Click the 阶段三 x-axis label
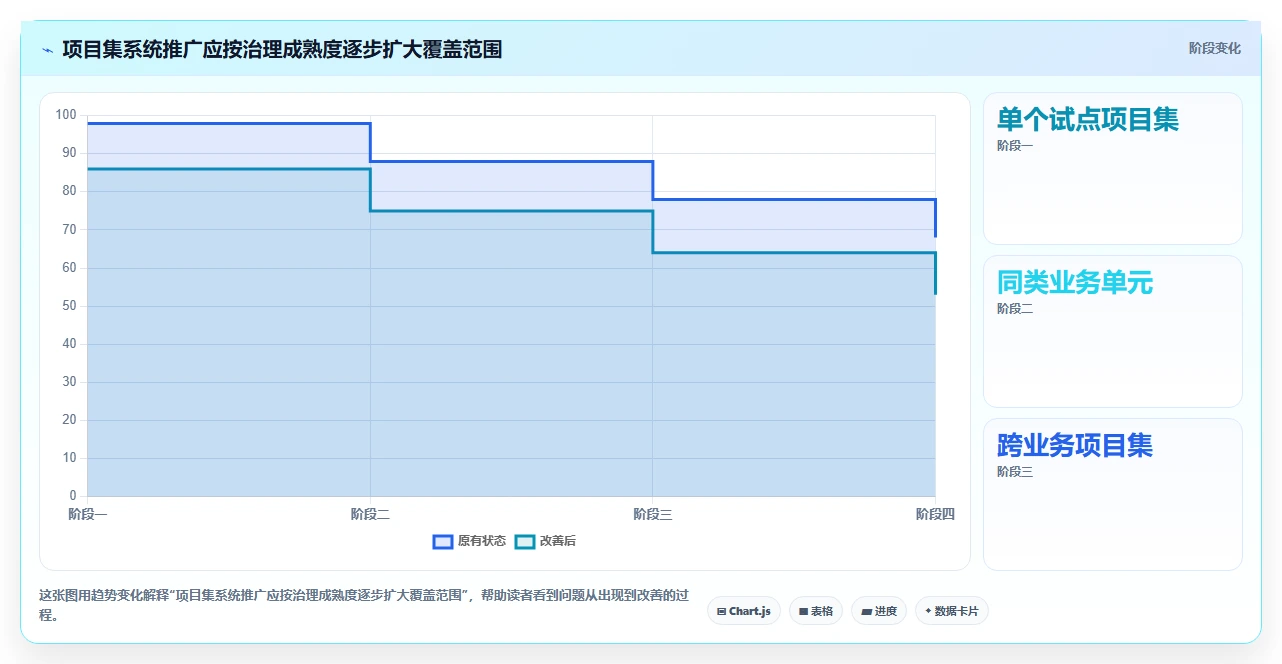The image size is (1282, 664). tap(653, 514)
